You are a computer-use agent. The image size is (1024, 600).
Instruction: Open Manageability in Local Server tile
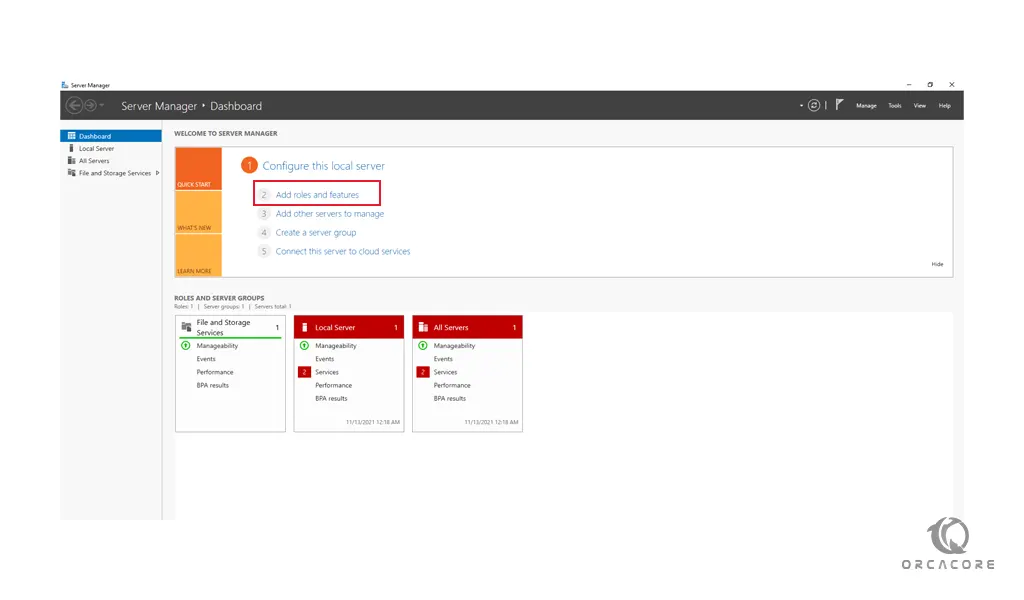pyautogui.click(x=336, y=346)
